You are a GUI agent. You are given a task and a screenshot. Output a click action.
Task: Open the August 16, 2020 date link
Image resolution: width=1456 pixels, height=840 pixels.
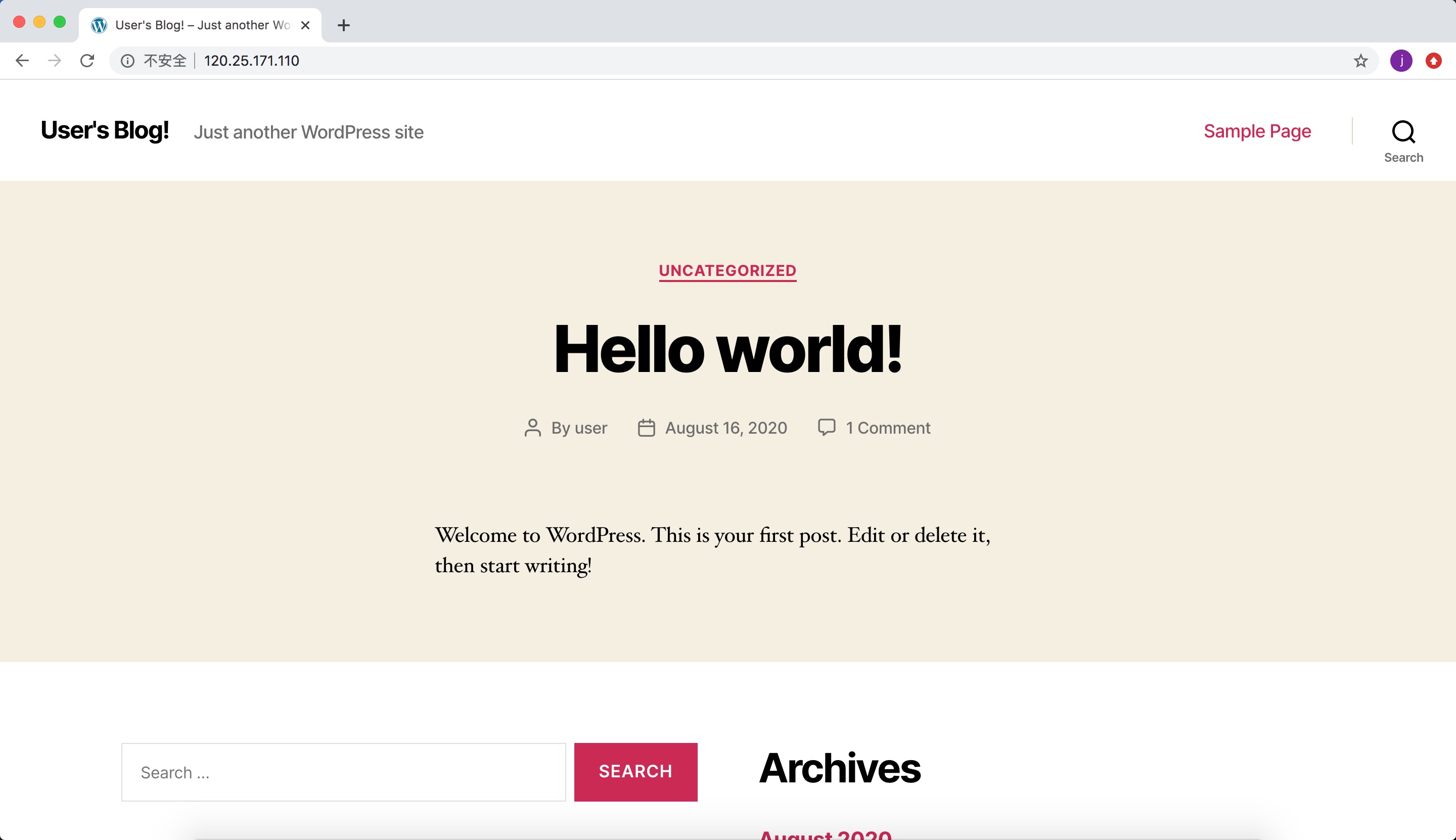[725, 428]
